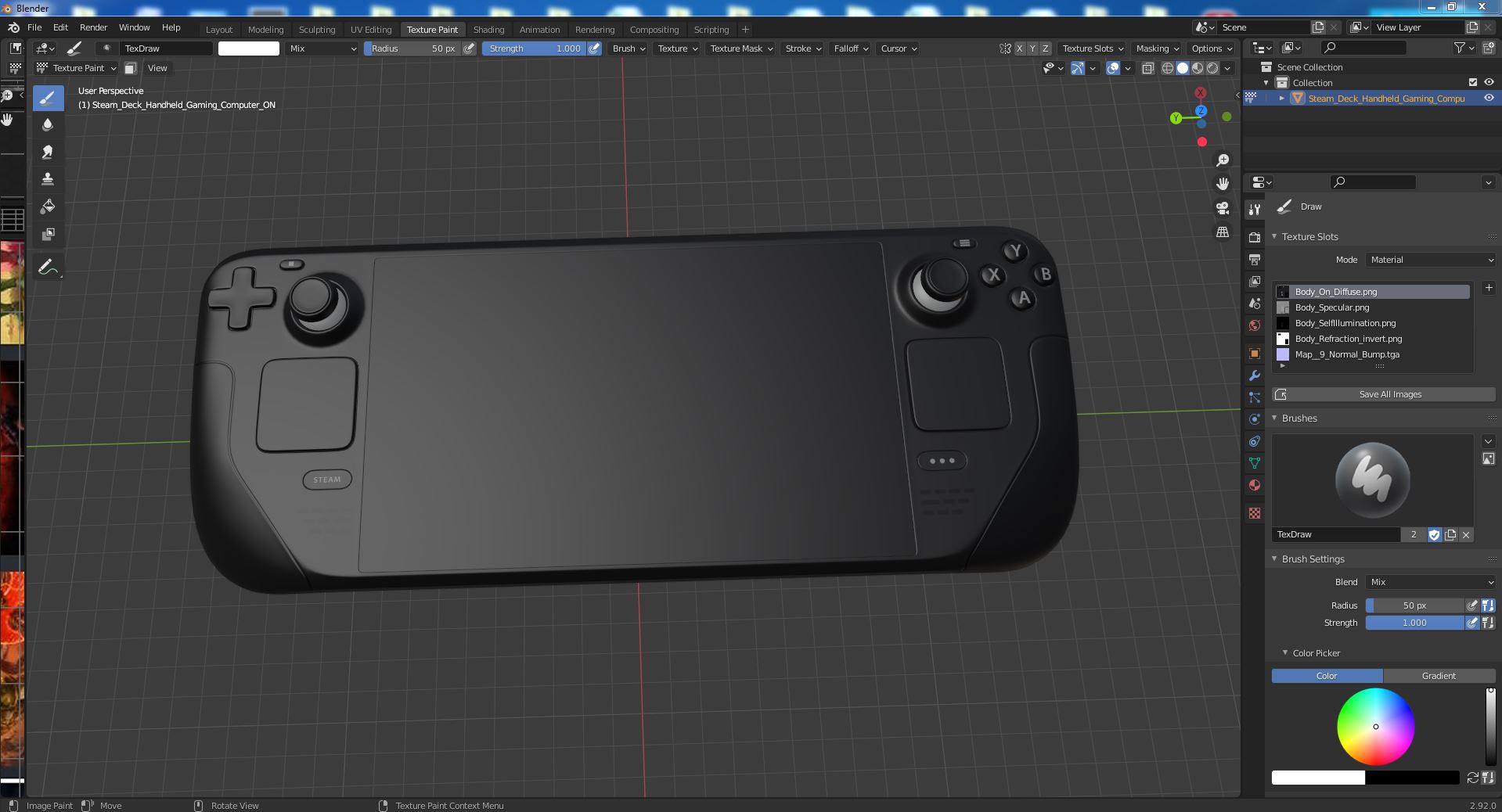Add a new texture paint slot
The height and width of the screenshot is (812, 1502).
click(1489, 289)
